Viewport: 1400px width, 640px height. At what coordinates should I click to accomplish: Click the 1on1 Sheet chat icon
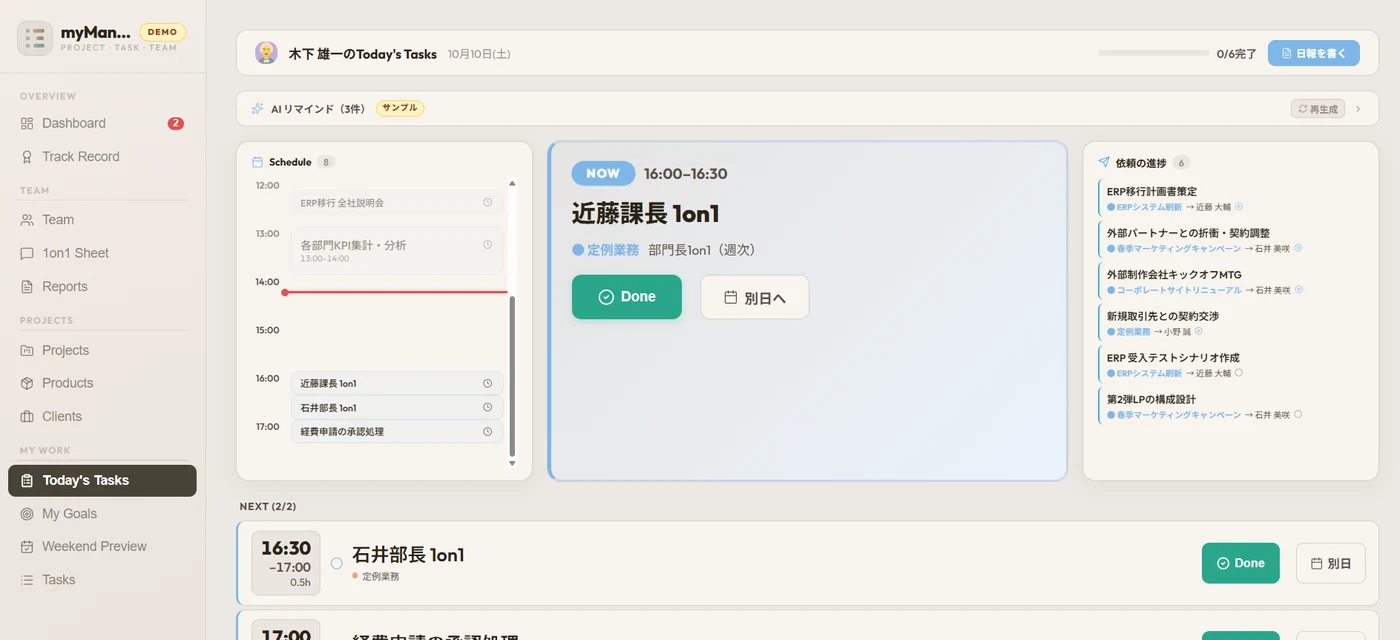tap(27, 253)
